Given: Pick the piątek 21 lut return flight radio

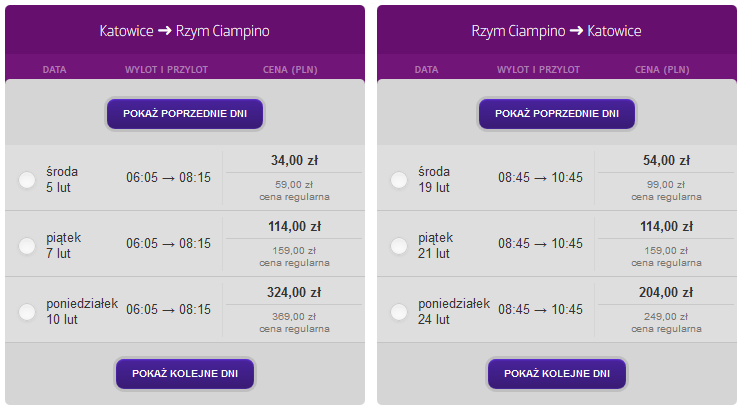Looking at the screenshot, I should (x=399, y=246).
